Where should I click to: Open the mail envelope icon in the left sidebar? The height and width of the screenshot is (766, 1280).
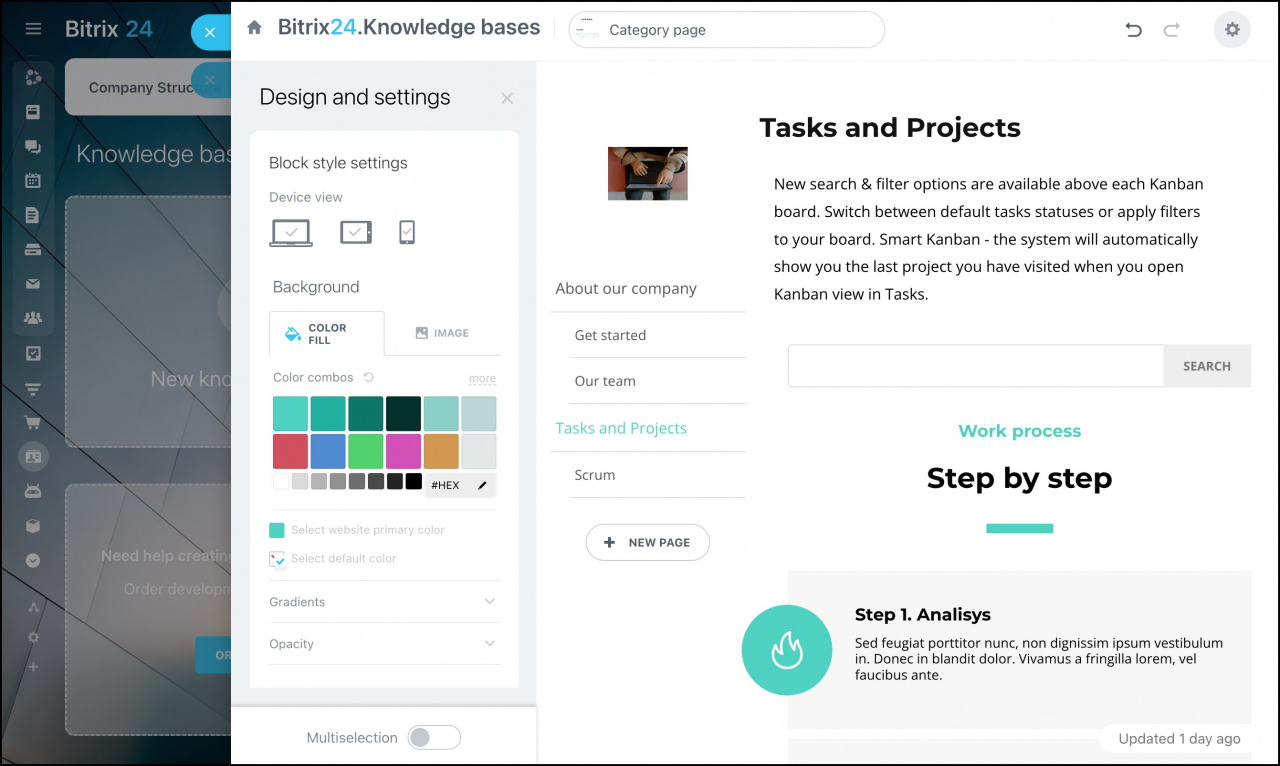[x=33, y=284]
